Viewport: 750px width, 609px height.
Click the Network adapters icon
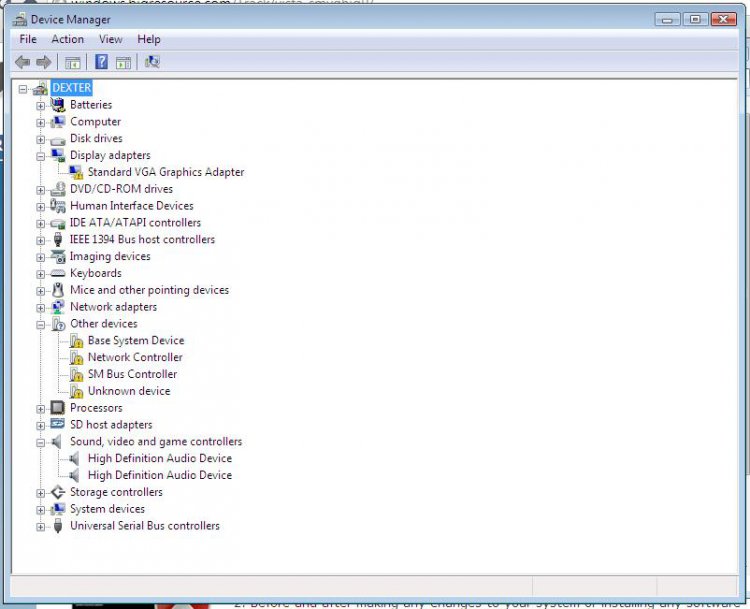click(x=58, y=307)
